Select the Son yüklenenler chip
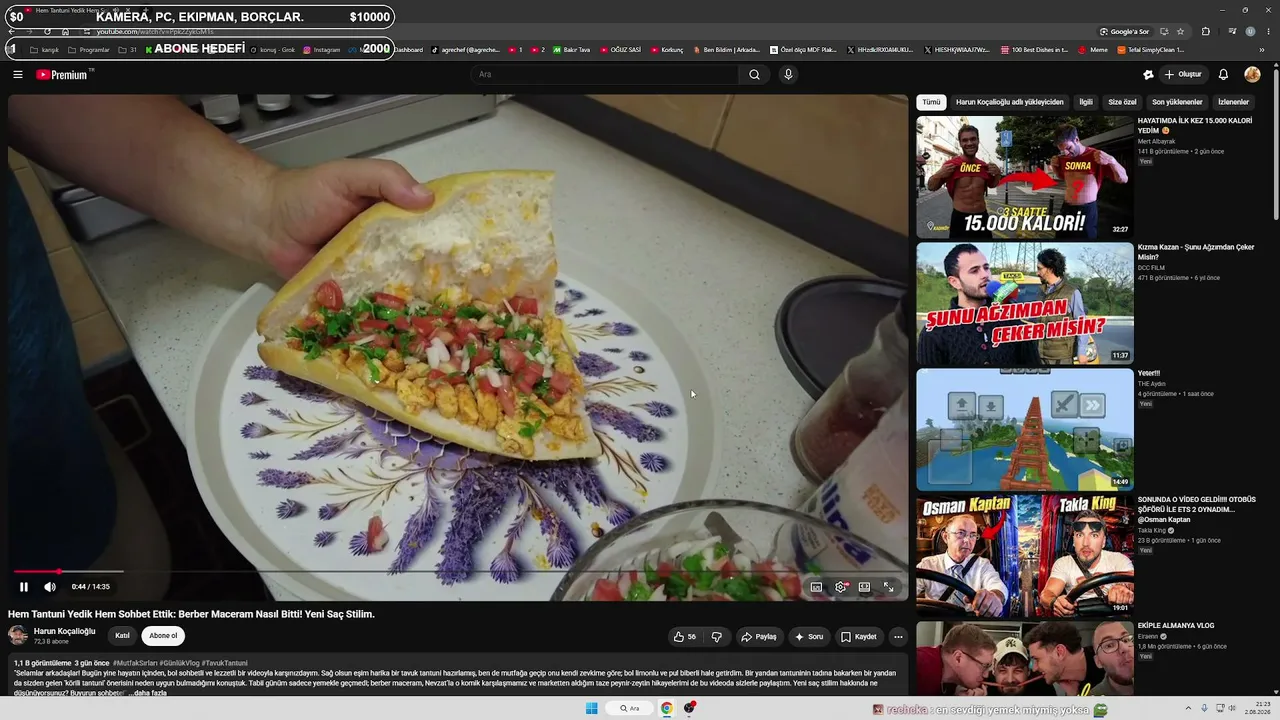Image resolution: width=1280 pixels, height=720 pixels. pyautogui.click(x=1177, y=102)
